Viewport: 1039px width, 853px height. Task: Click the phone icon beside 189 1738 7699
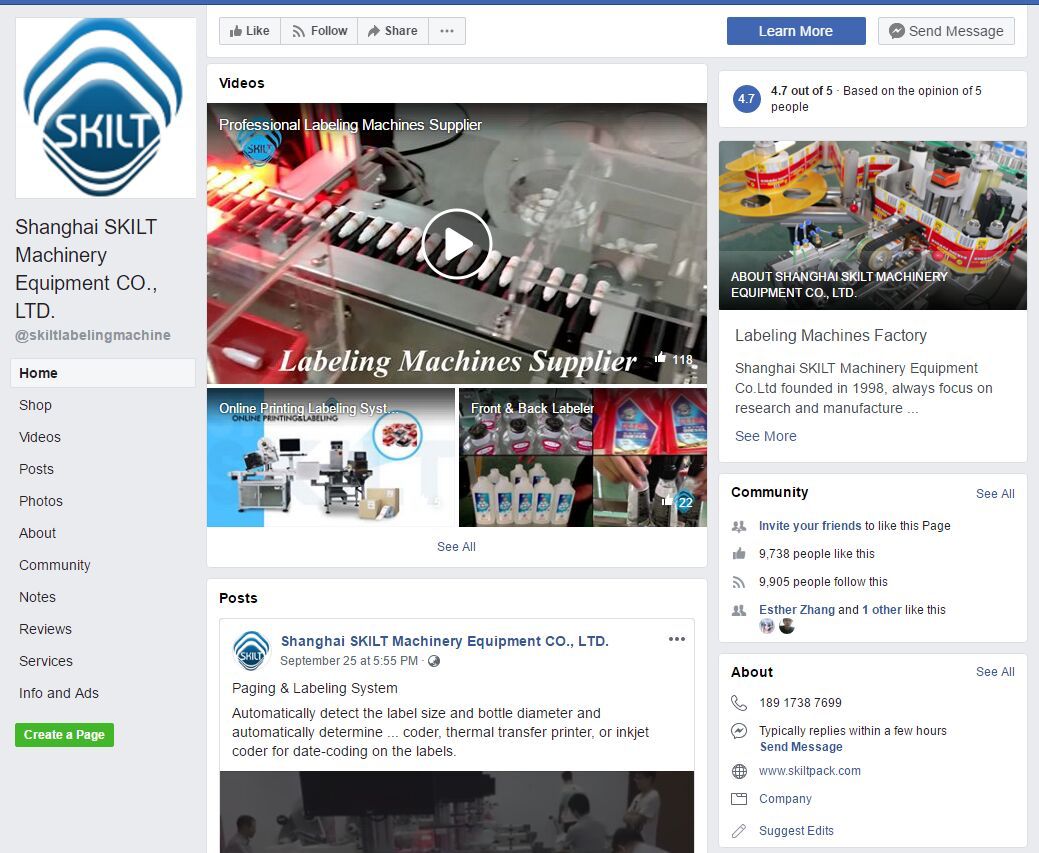pyautogui.click(x=739, y=703)
